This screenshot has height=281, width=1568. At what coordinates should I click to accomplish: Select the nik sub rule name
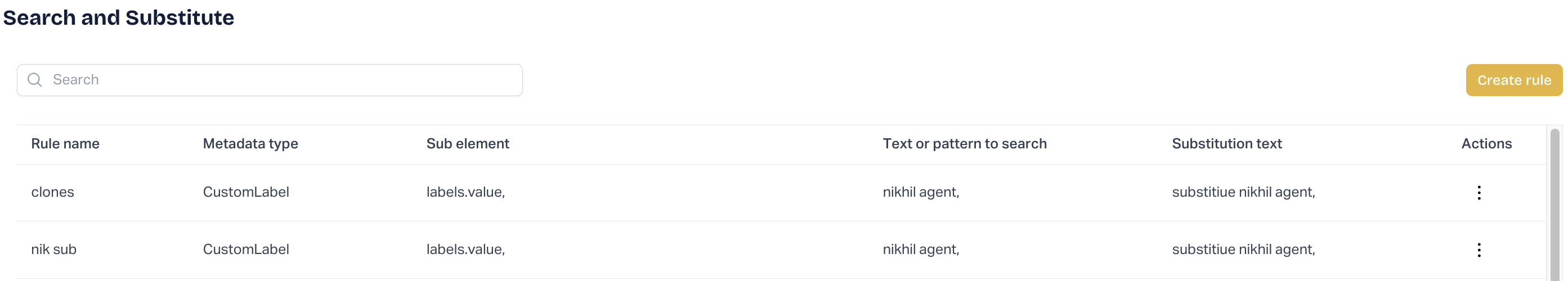click(x=53, y=250)
